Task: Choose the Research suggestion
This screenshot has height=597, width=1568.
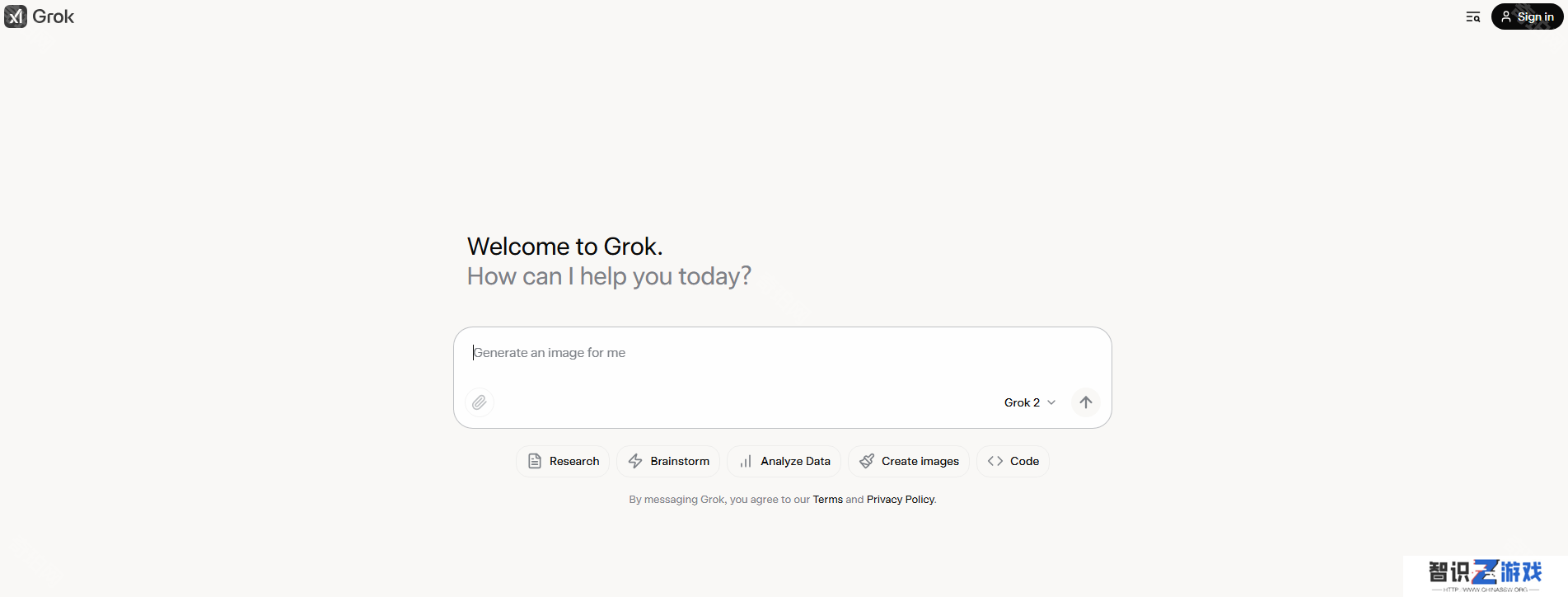Action: click(563, 461)
